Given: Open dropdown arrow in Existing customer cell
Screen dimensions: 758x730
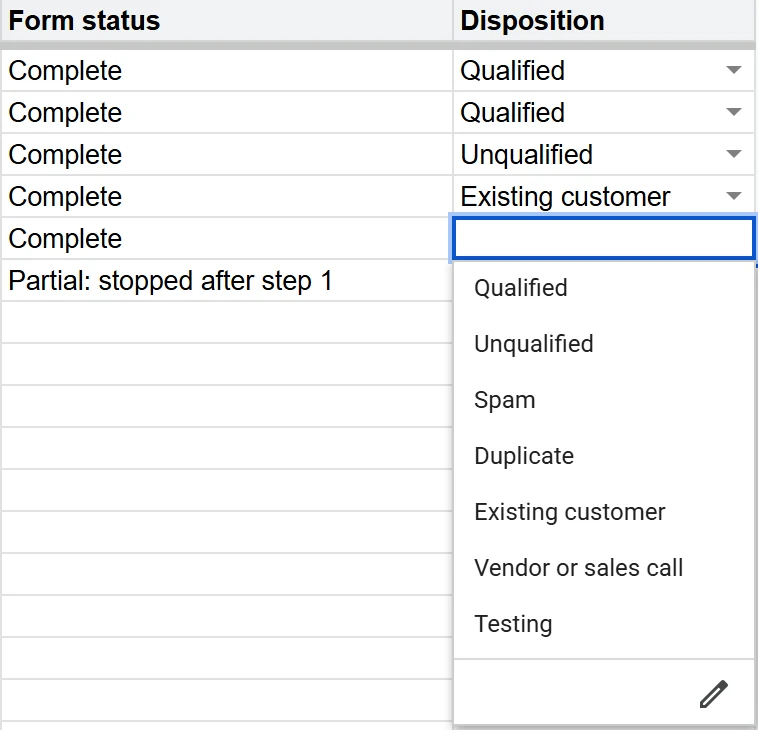Looking at the screenshot, I should (x=733, y=196).
